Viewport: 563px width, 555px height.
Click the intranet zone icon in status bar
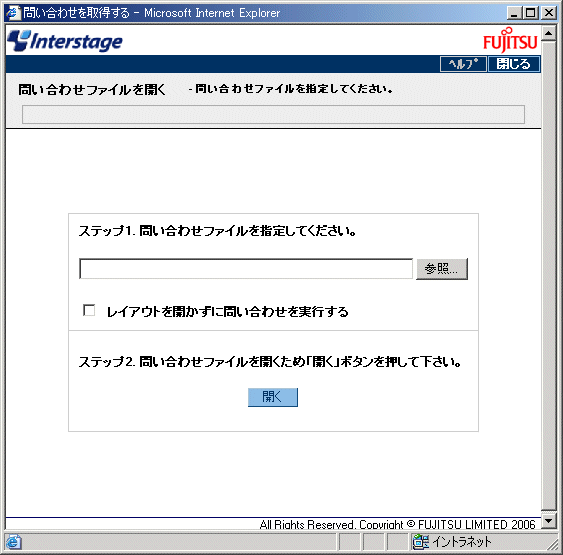420,542
